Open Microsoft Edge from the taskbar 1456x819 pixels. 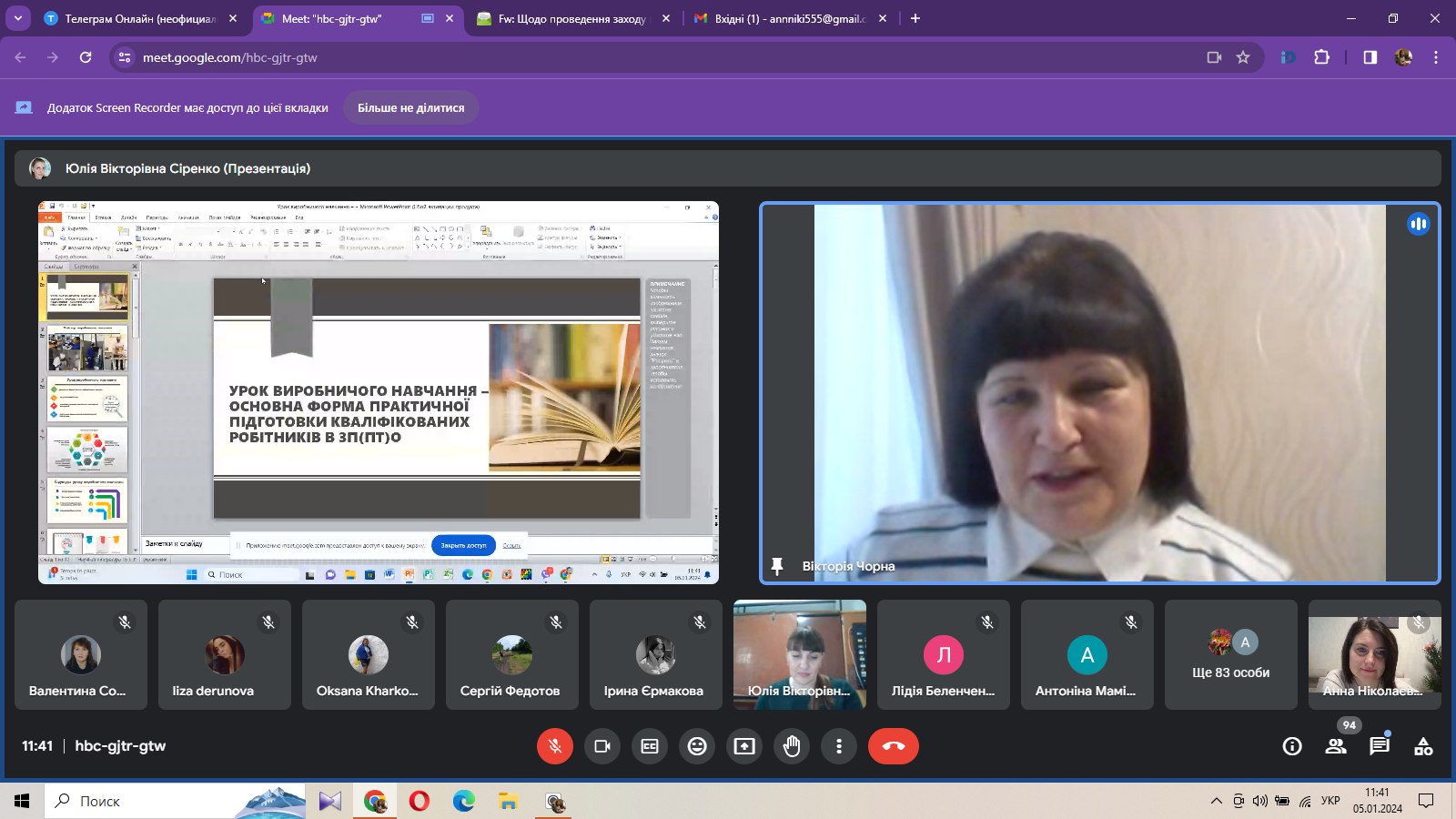[464, 801]
